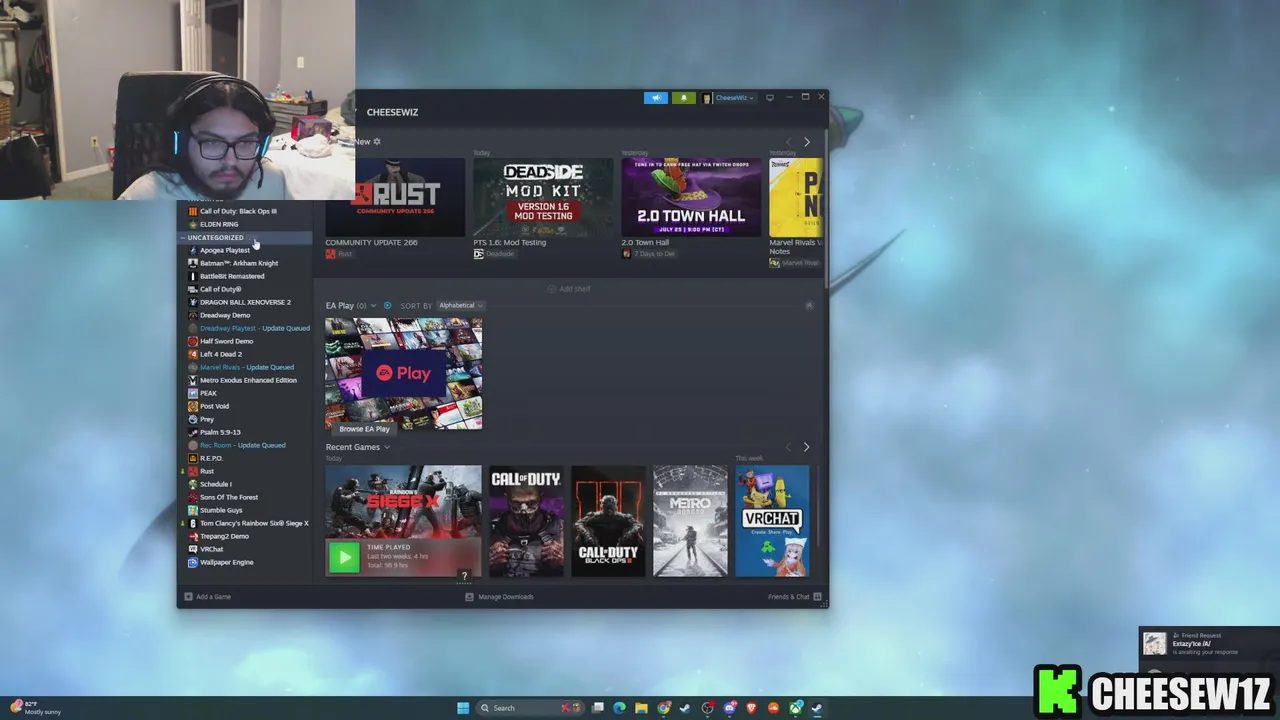
Task: Select Call of Duty® in library list
Action: pyautogui.click(x=220, y=289)
